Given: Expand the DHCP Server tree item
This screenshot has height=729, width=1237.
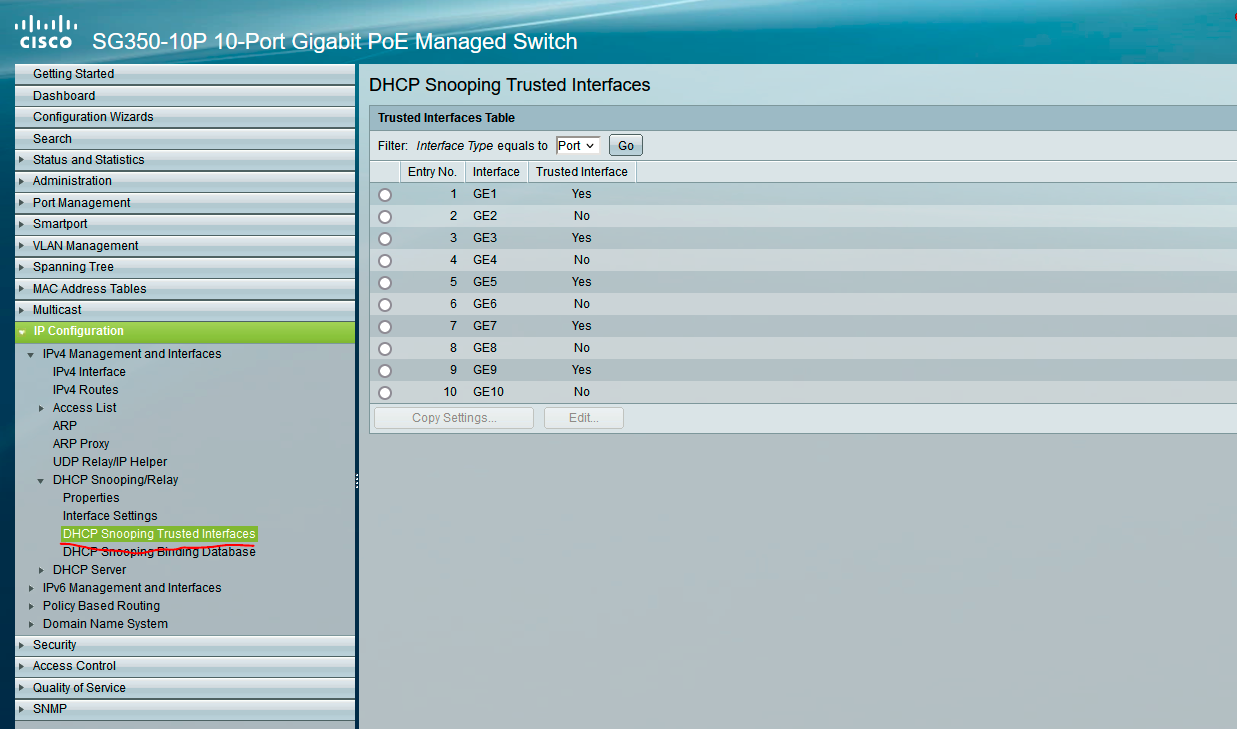Looking at the screenshot, I should 40,569.
